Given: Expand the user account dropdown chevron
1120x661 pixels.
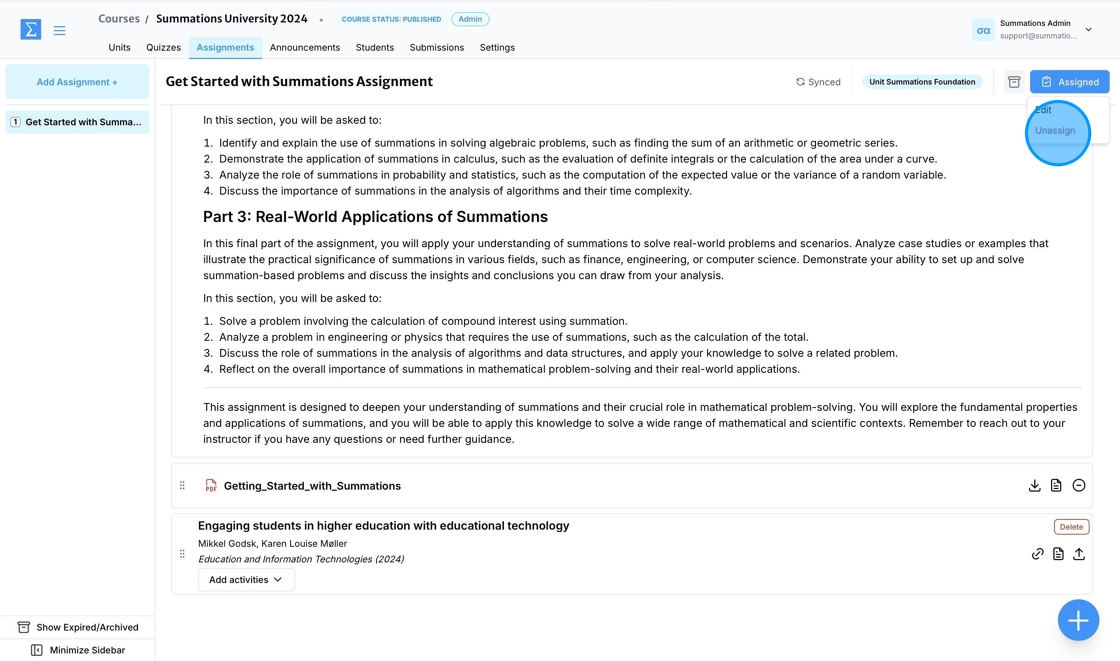Looking at the screenshot, I should (1089, 30).
